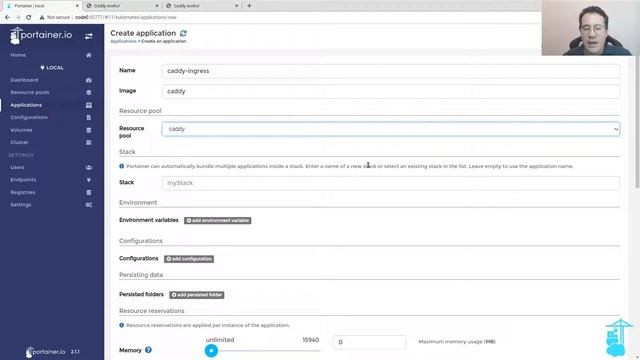640x360 pixels.
Task: Click the Home house icon in sidebar
Action: pyautogui.click(x=89, y=55)
